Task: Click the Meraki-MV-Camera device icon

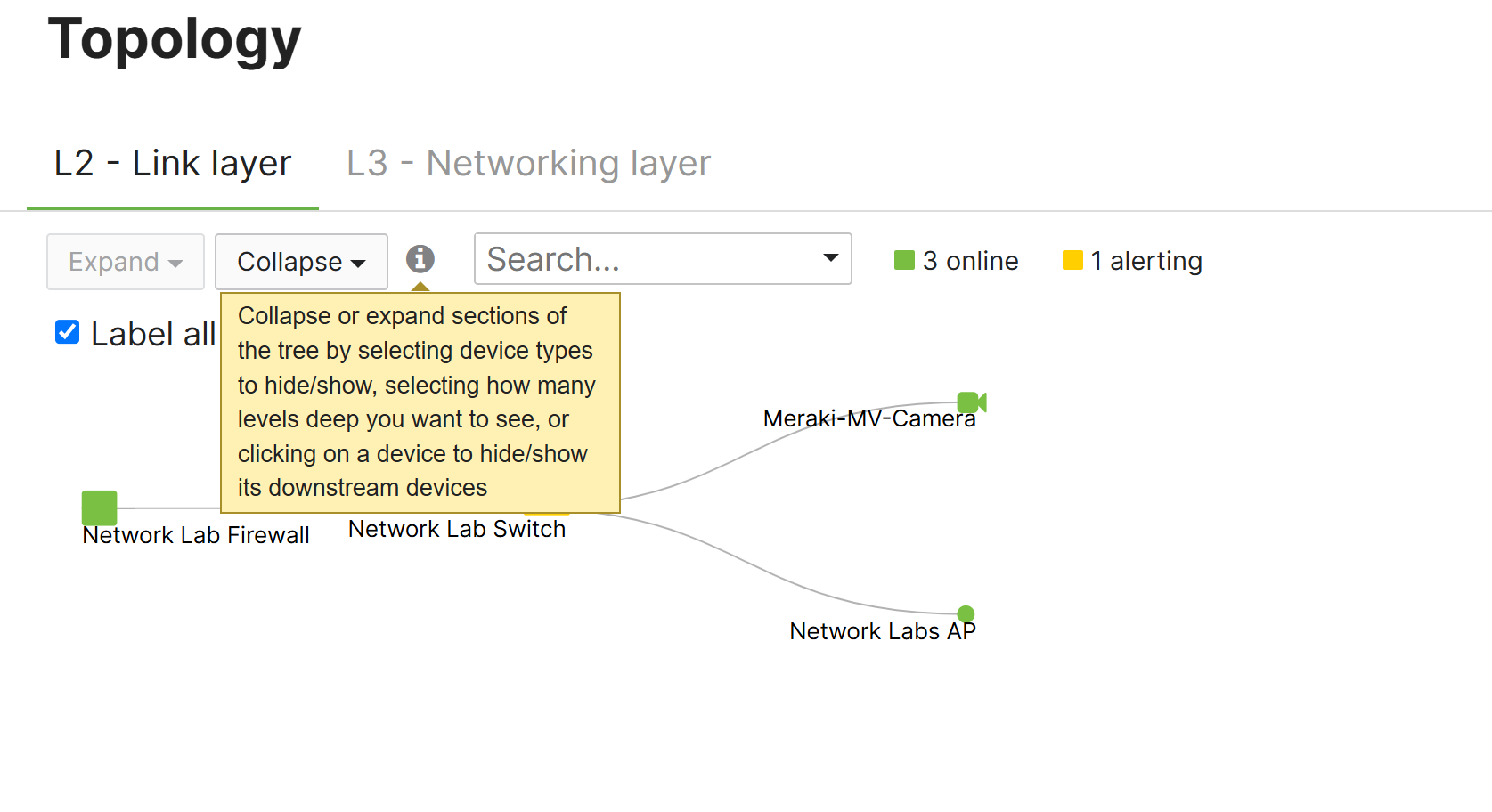Action: (x=970, y=402)
